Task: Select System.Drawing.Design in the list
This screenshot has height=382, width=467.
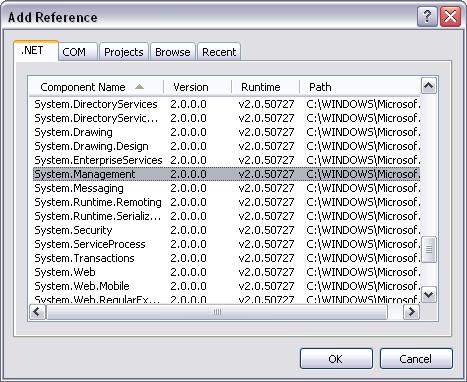Action: tap(227, 146)
